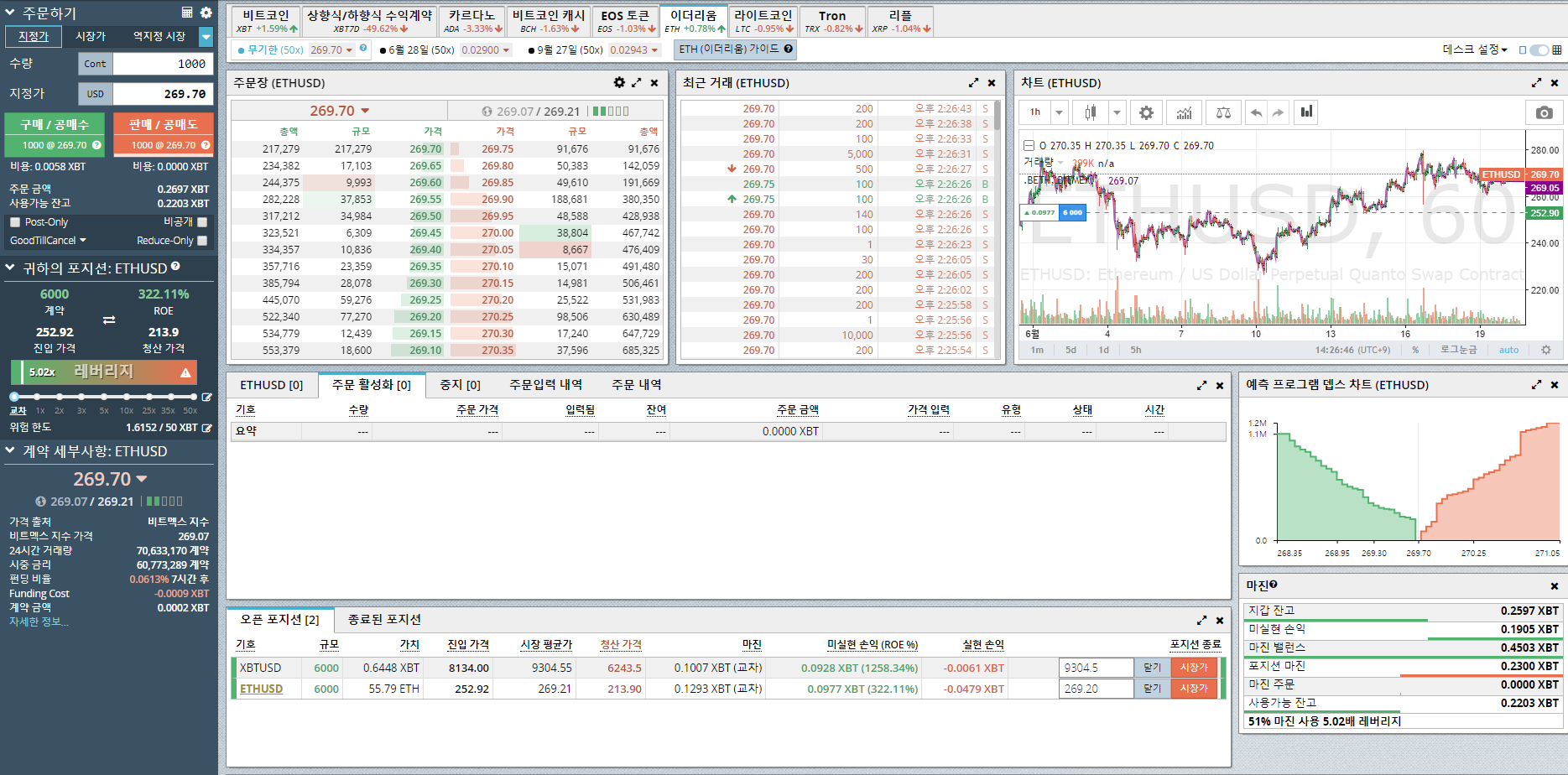Switch to 카르다노 ADA tab
This screenshot has width=1568, height=775.
[x=472, y=21]
